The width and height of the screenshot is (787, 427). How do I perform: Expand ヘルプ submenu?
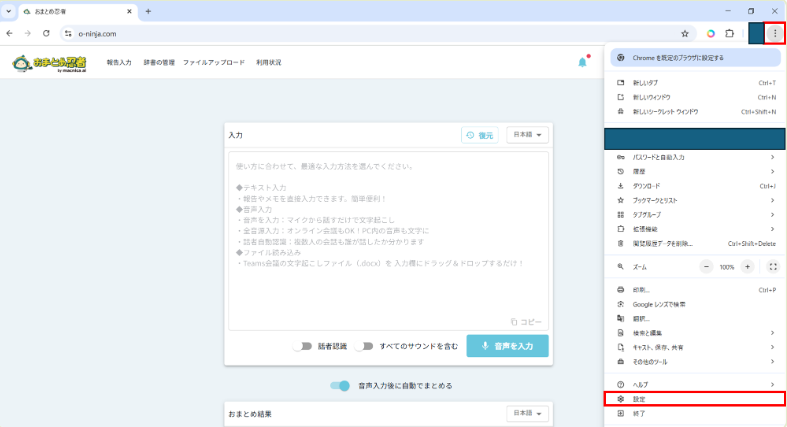tap(695, 384)
